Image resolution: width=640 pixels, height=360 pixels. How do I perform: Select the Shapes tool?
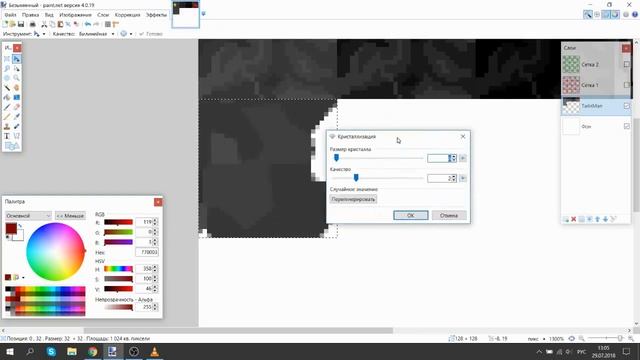[x=12, y=146]
